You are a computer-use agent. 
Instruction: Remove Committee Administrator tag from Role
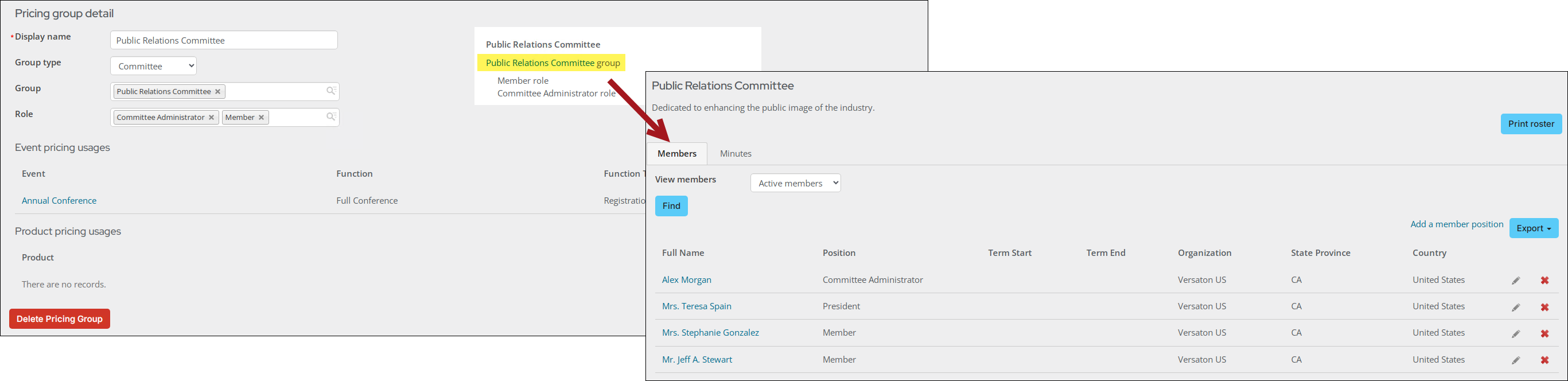click(x=212, y=118)
